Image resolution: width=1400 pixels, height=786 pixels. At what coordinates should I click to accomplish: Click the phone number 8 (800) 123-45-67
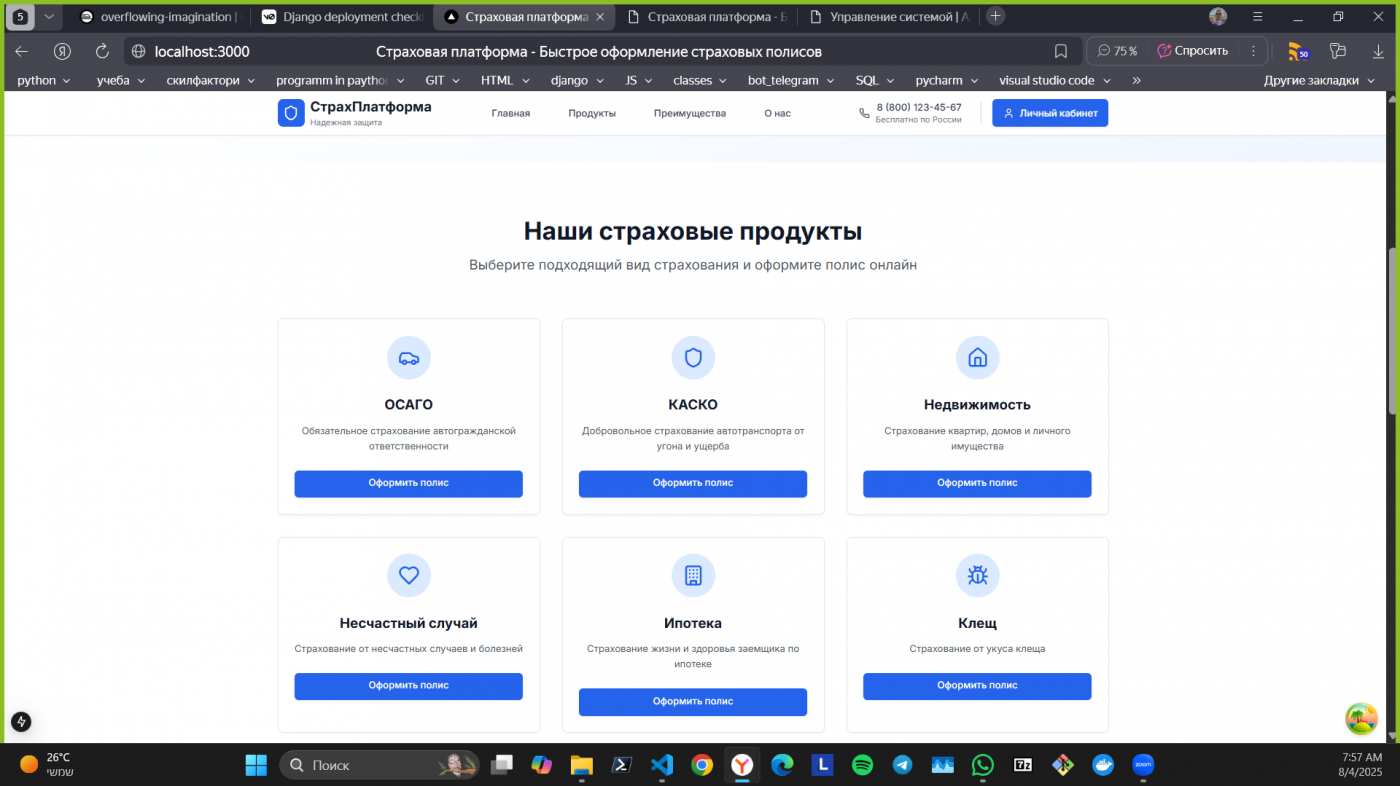pos(919,107)
